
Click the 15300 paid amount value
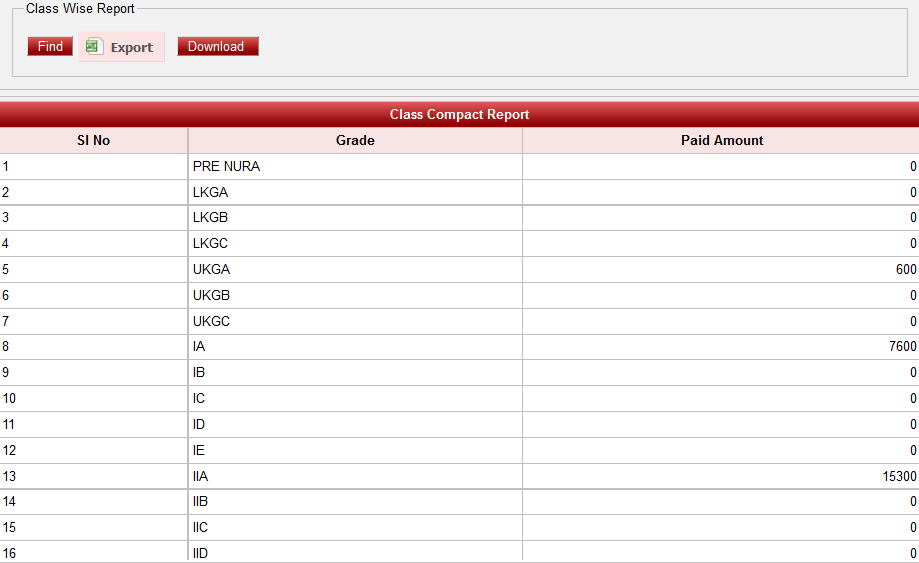pyautogui.click(x=898, y=476)
